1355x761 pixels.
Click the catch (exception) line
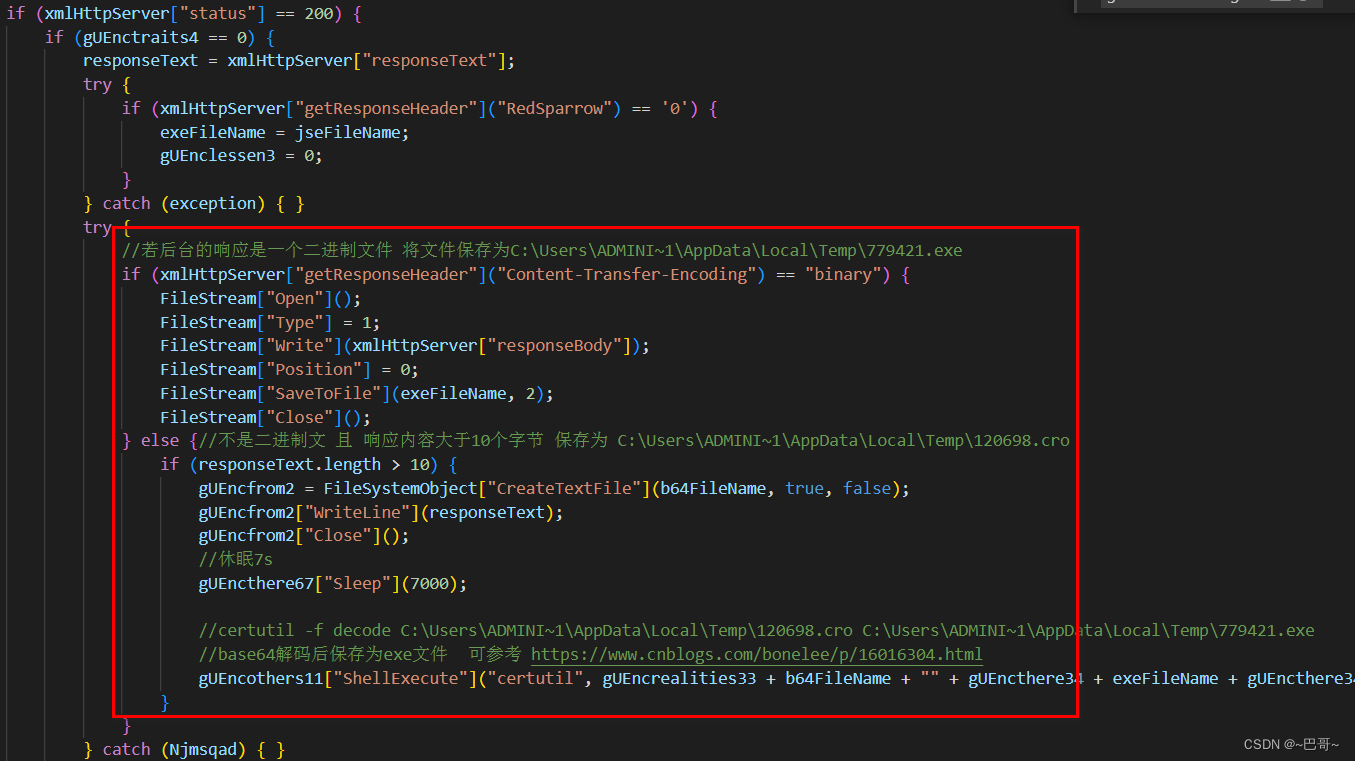pyautogui.click(x=194, y=203)
